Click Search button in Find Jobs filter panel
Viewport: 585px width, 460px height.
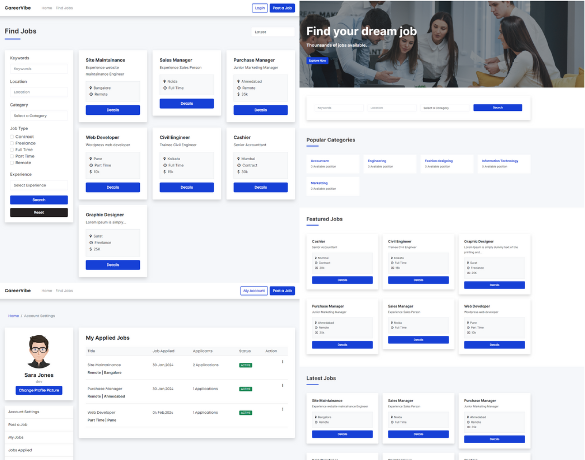pyautogui.click(x=39, y=200)
